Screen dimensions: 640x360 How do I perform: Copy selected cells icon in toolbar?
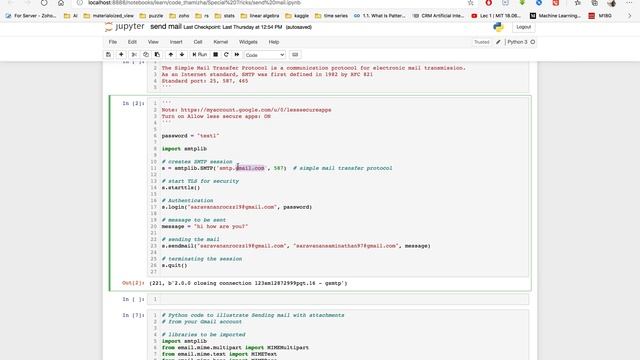pyautogui.click(x=146, y=55)
